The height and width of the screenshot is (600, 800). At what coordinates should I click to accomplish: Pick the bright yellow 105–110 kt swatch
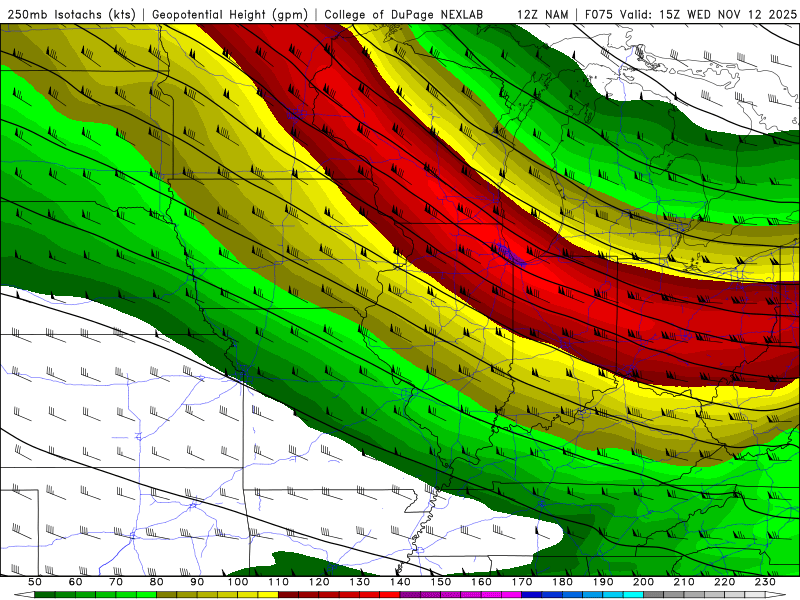click(x=268, y=594)
